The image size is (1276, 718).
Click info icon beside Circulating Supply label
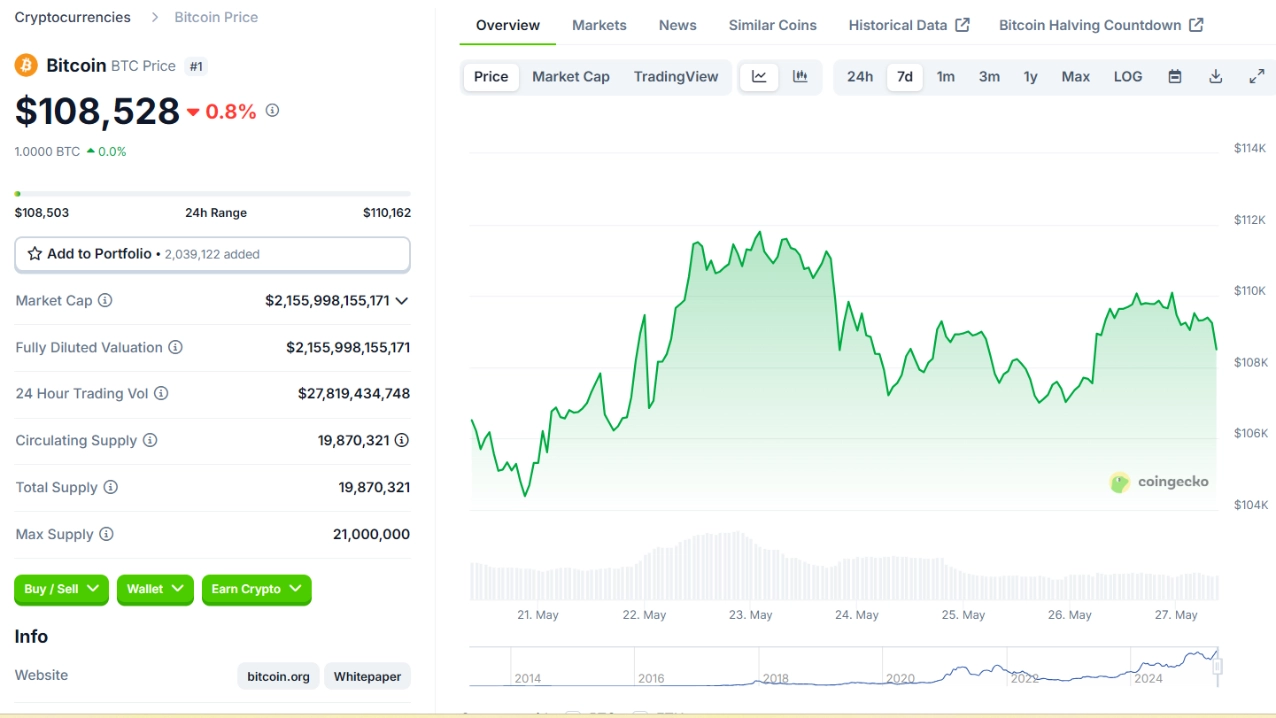click(150, 440)
